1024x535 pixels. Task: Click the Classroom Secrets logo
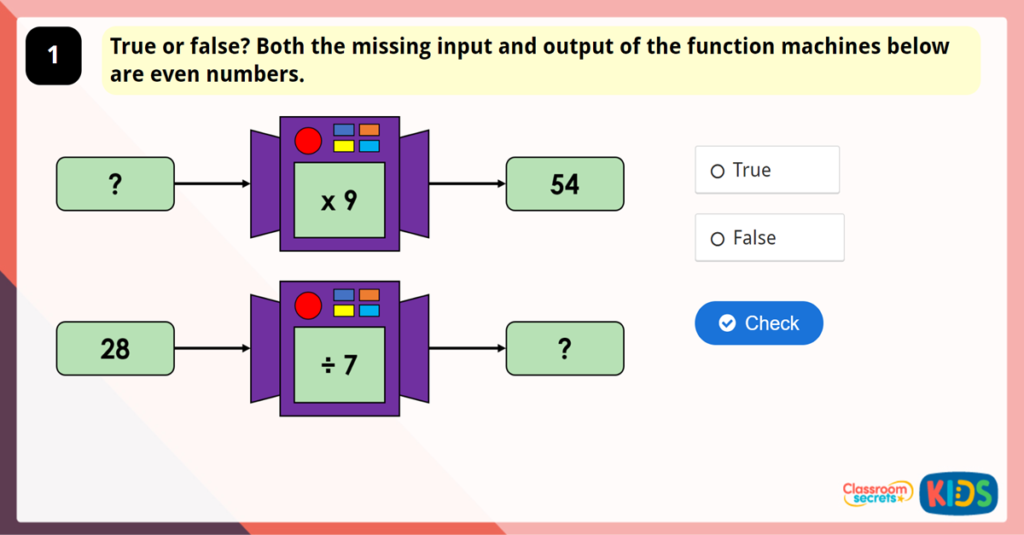(x=877, y=492)
